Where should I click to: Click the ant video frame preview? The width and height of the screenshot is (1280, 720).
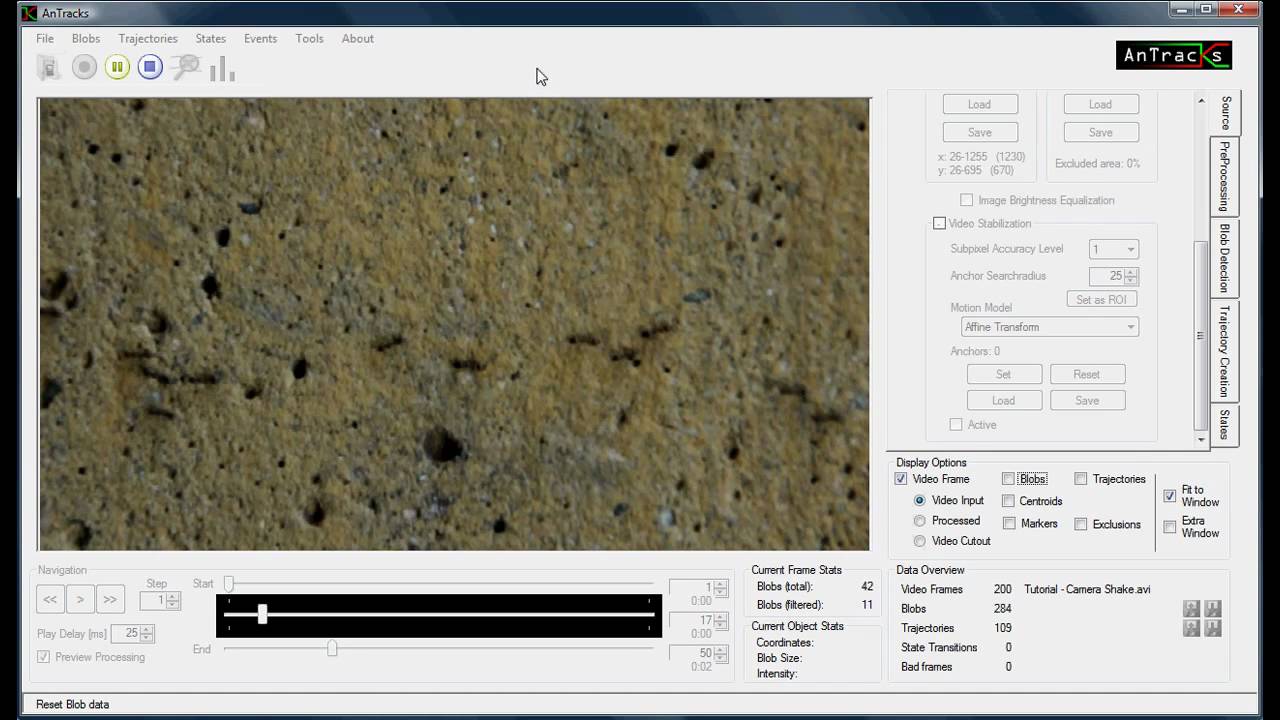tap(454, 324)
